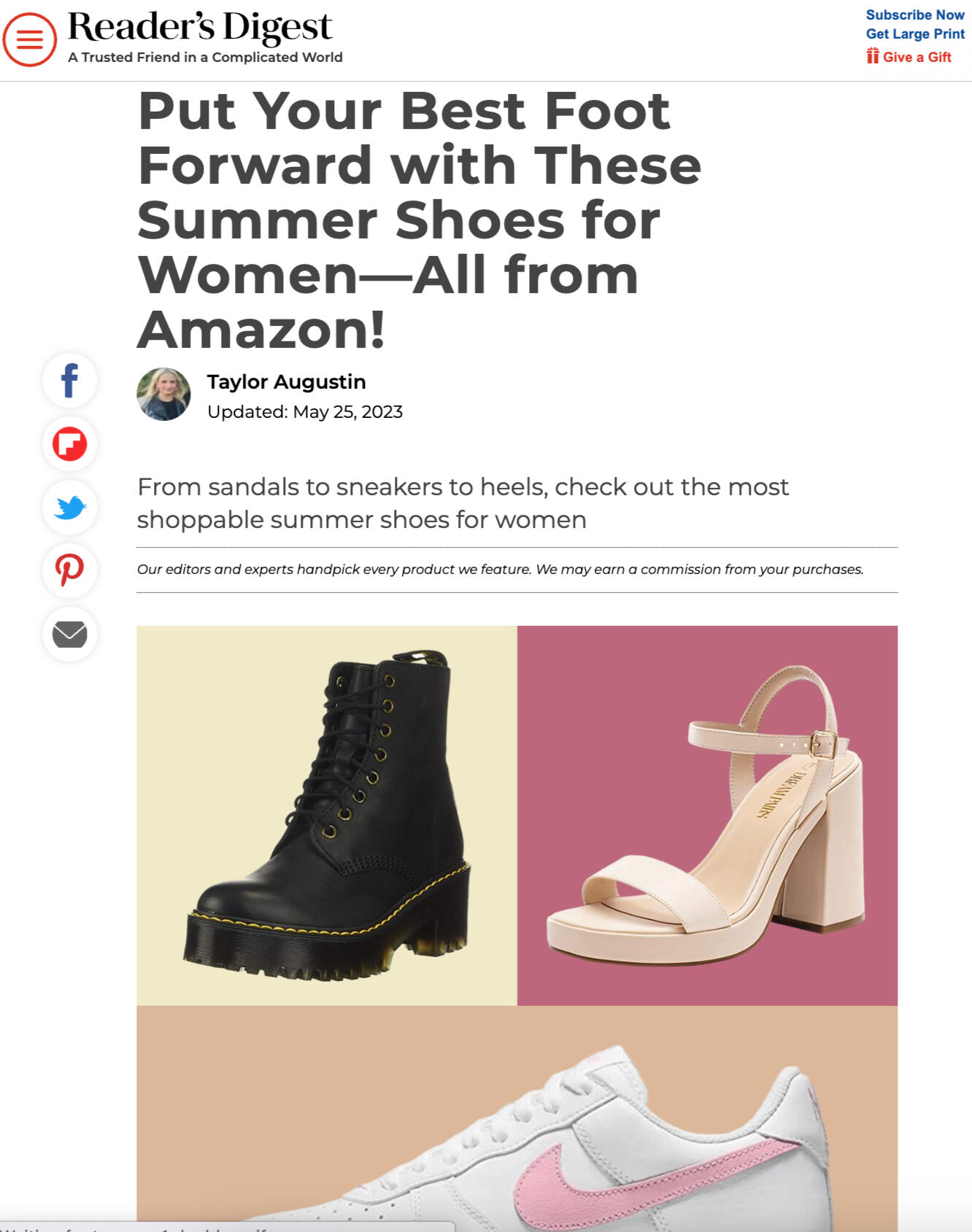Share the article by email icon
The image size is (972, 1232).
[x=69, y=634]
